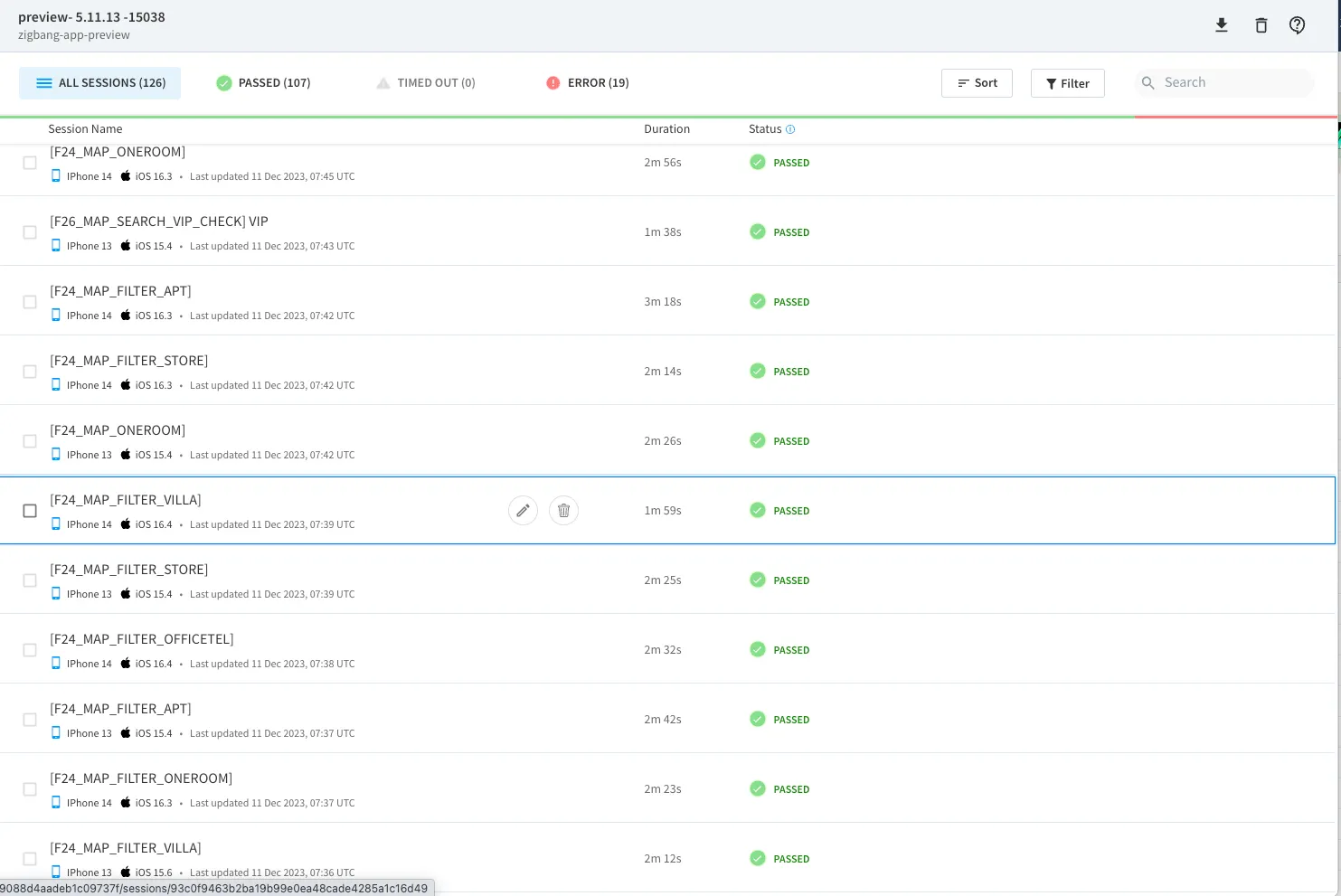Click the Apple logo in the 2m 42s row
The width and height of the screenshot is (1341, 896).
126,733
